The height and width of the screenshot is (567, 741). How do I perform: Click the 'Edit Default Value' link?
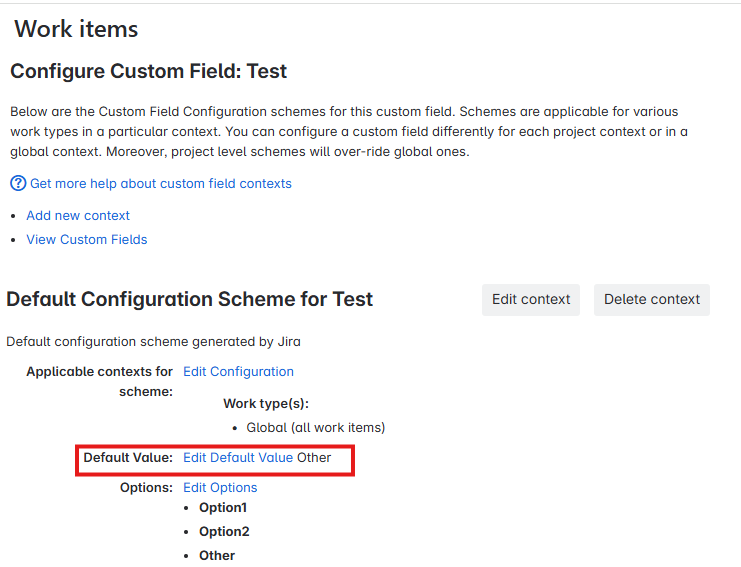[x=238, y=458]
